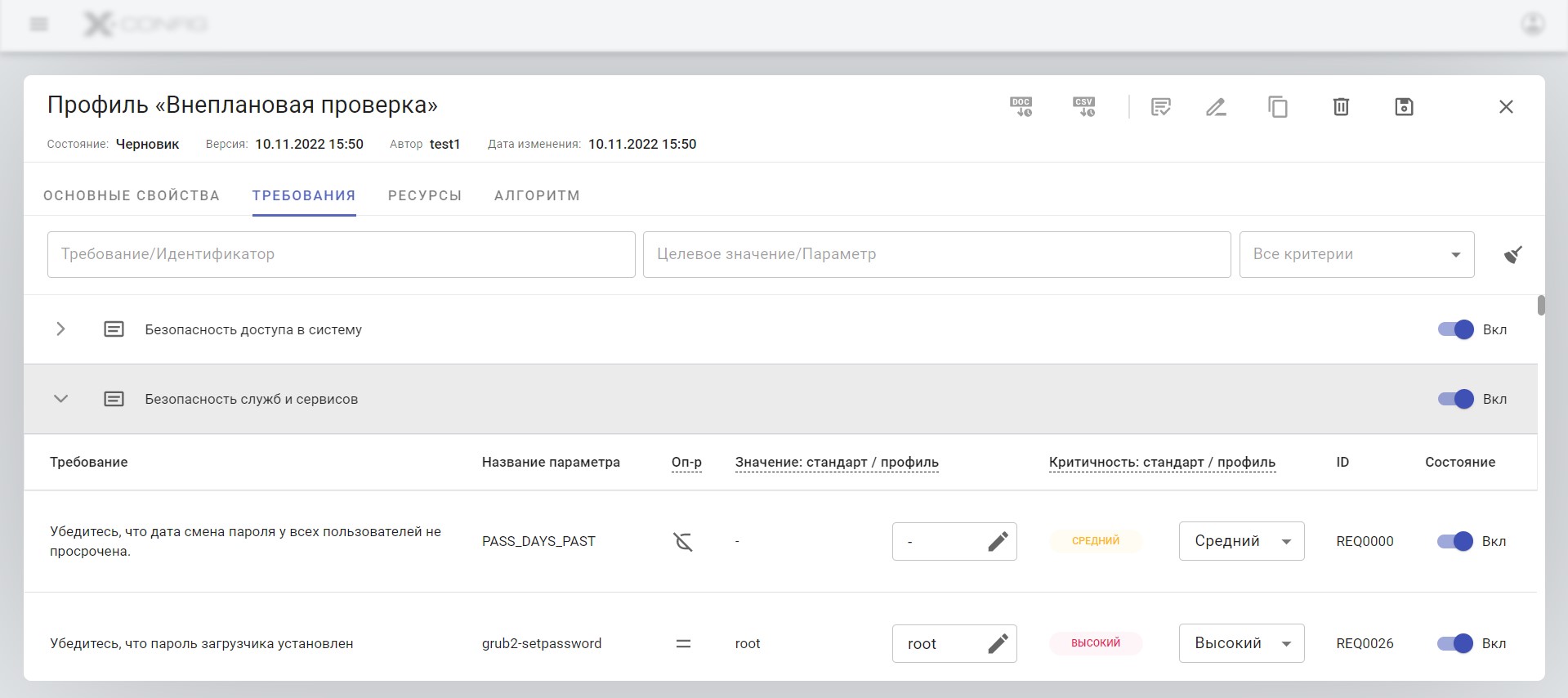Image resolution: width=1568 pixels, height=698 pixels.
Task: Open the hamburger menu
Action: coord(38,25)
